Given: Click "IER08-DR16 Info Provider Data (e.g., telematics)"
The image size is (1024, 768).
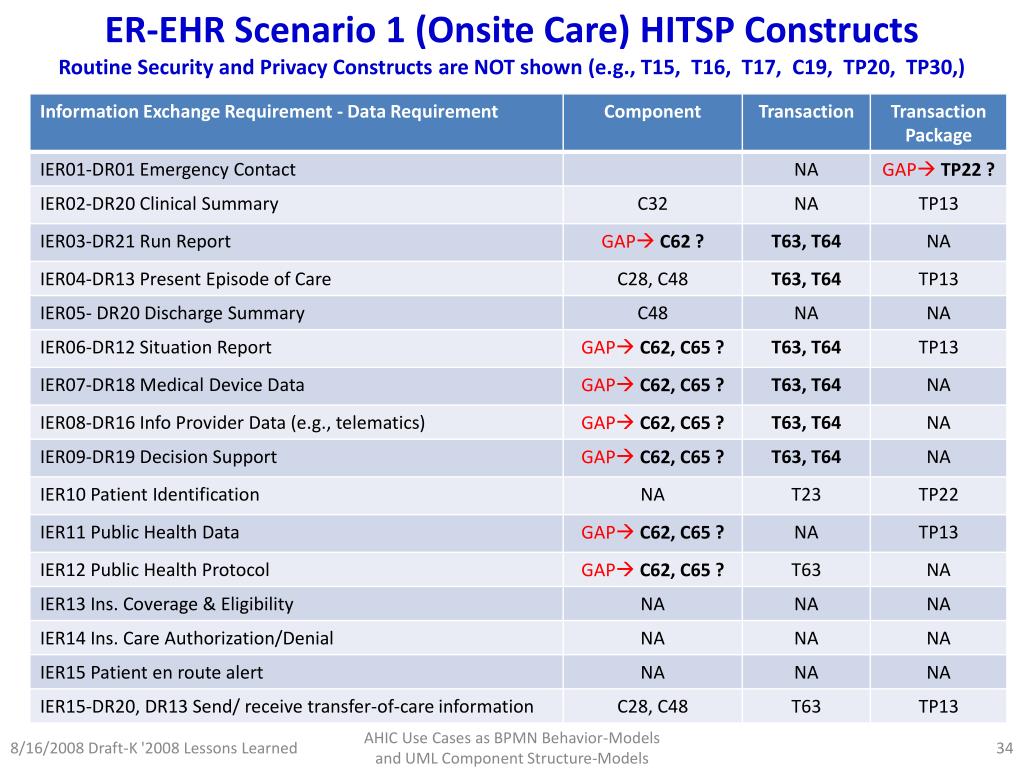Looking at the screenshot, I should (232, 423).
